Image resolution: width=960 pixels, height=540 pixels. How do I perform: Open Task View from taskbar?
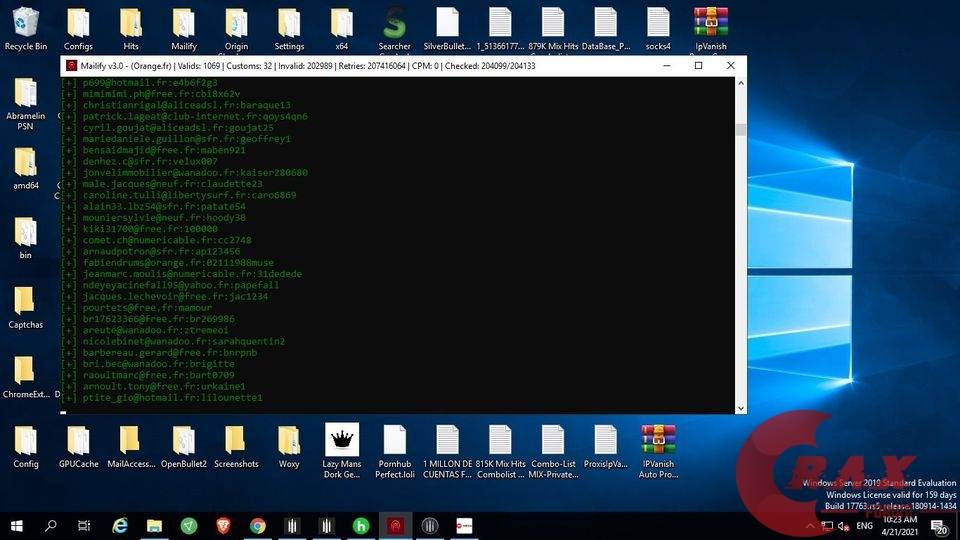tap(84, 526)
